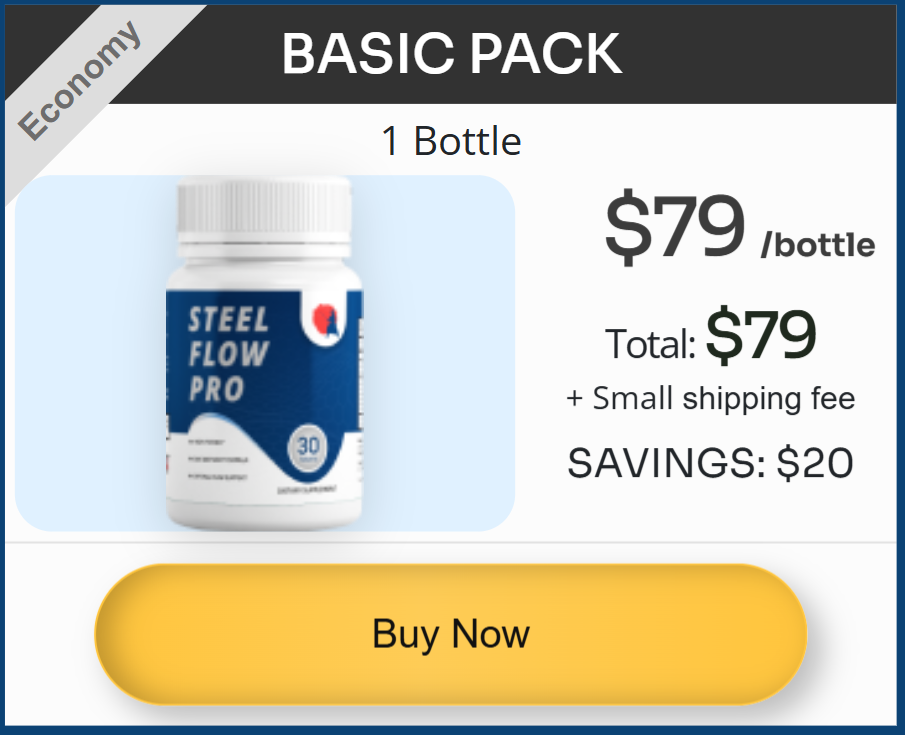Click the $79 /bottle price text
The image size is (905, 735).
coord(739,229)
